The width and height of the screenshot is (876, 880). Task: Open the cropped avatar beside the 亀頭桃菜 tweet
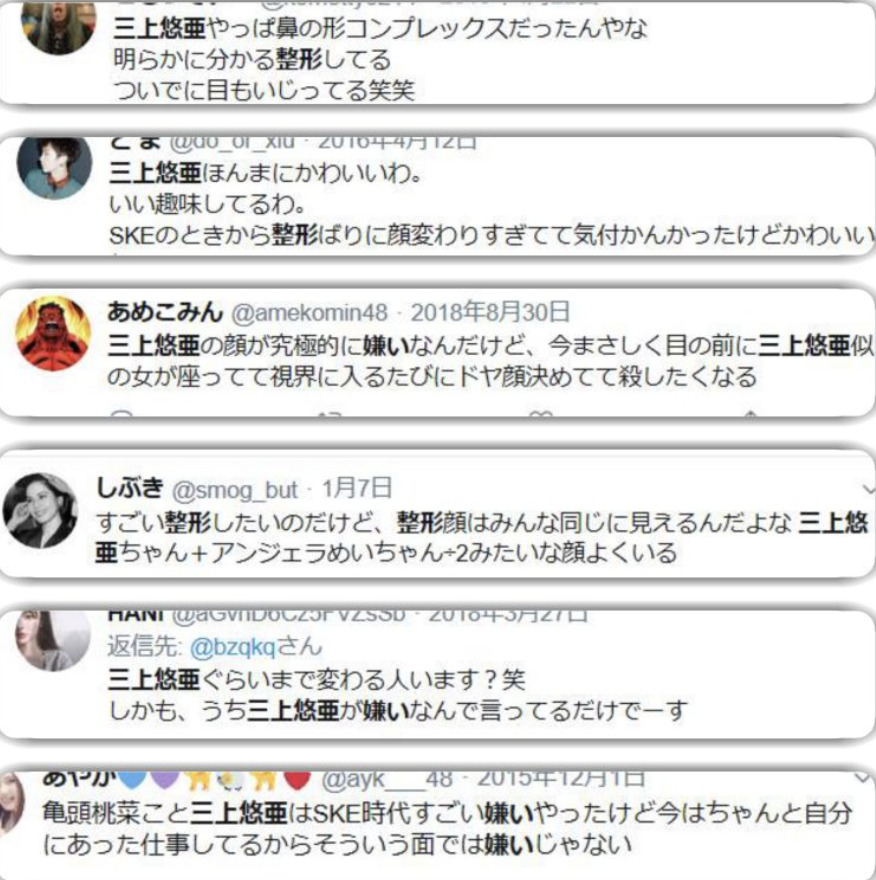pos(11,804)
